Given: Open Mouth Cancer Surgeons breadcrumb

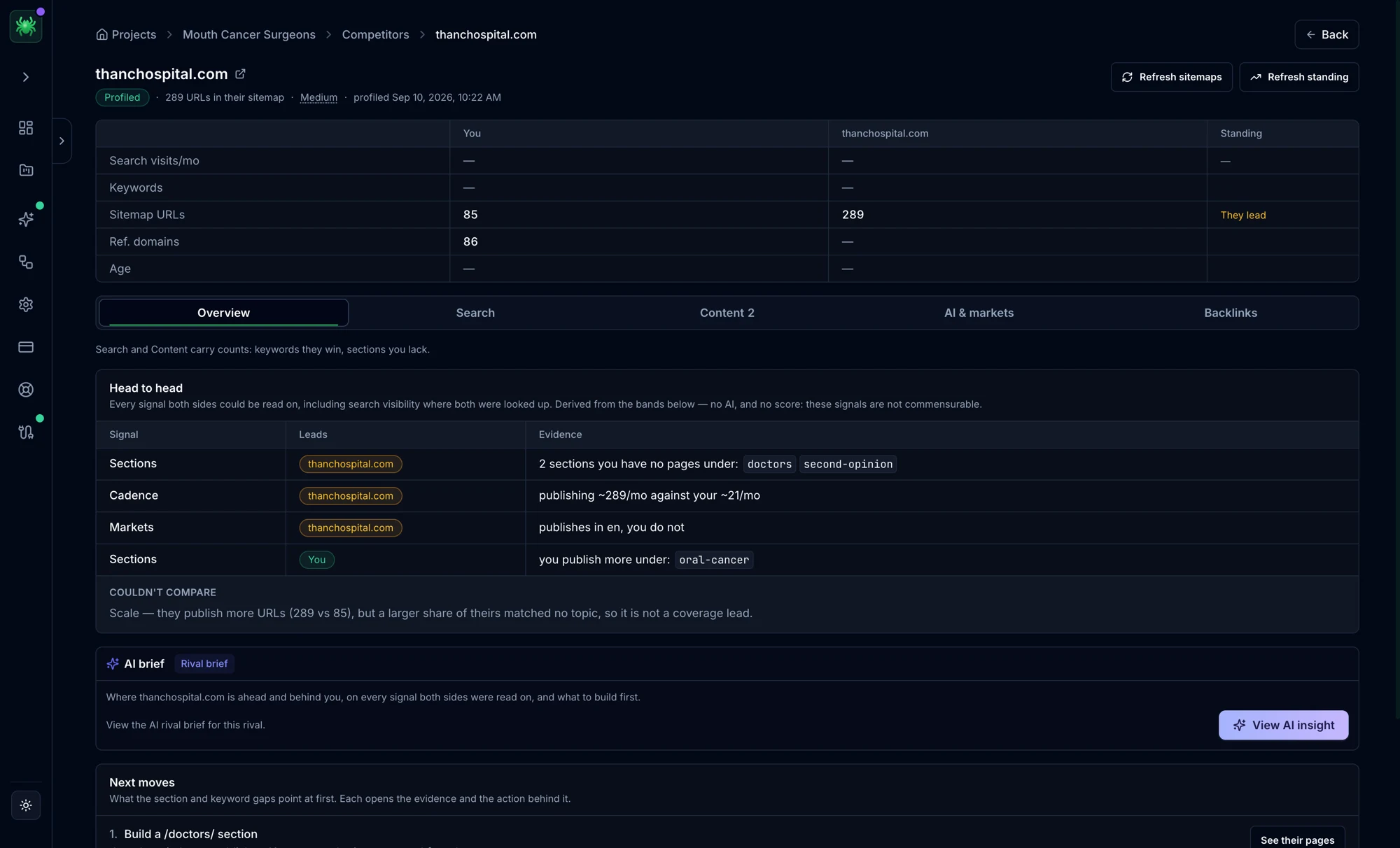Looking at the screenshot, I should coord(249,34).
